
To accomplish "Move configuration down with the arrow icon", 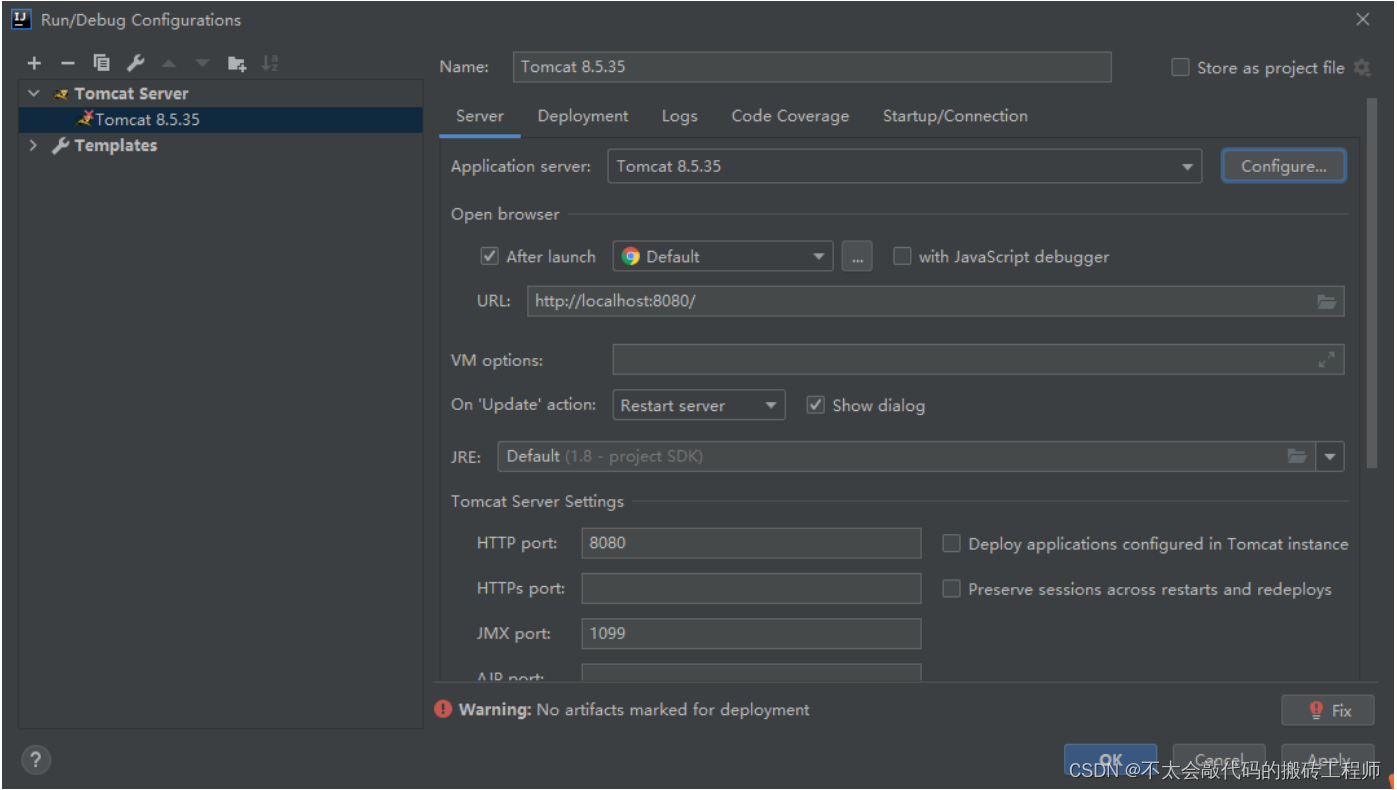I will click(203, 63).
